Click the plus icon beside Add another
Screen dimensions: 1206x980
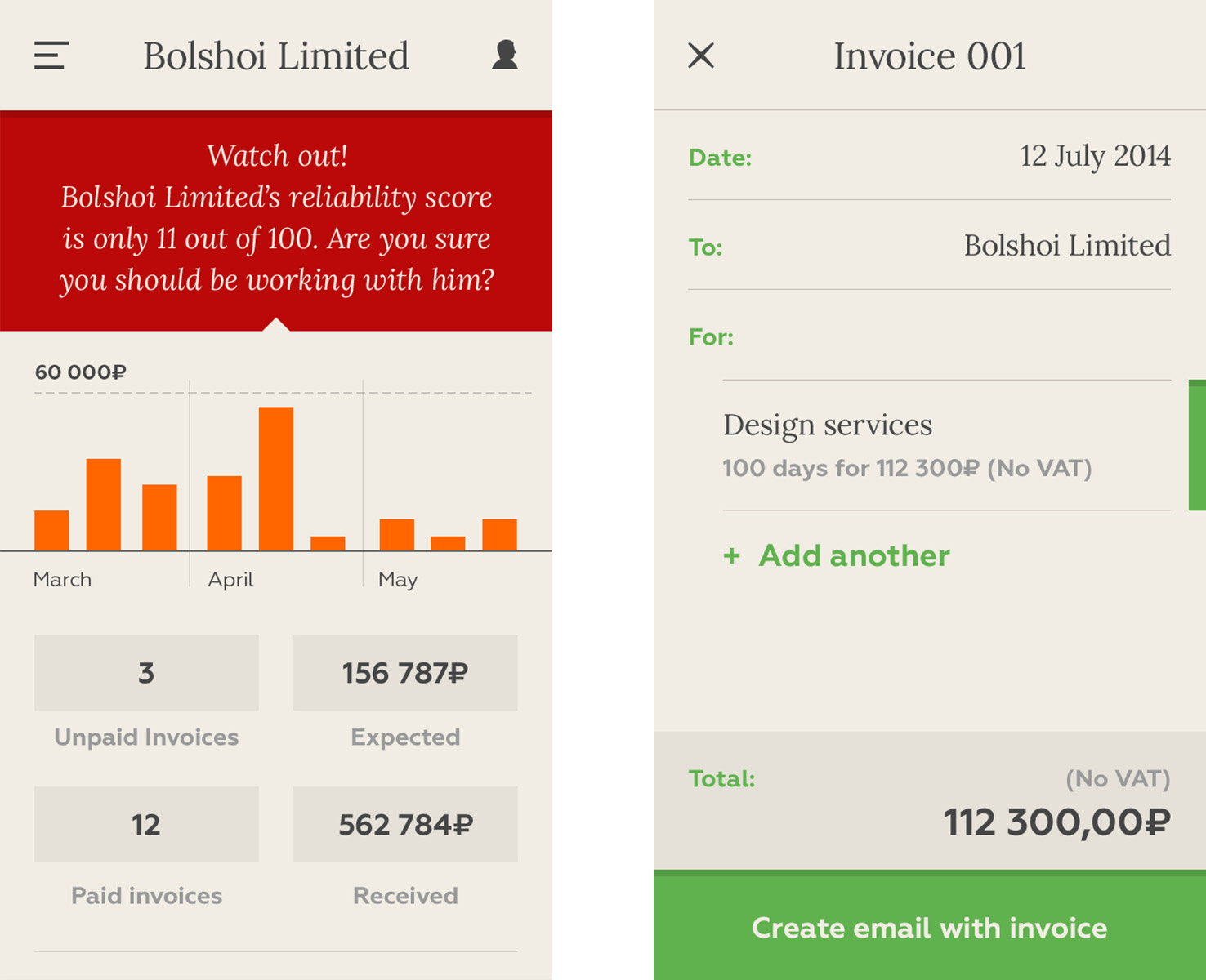point(731,556)
